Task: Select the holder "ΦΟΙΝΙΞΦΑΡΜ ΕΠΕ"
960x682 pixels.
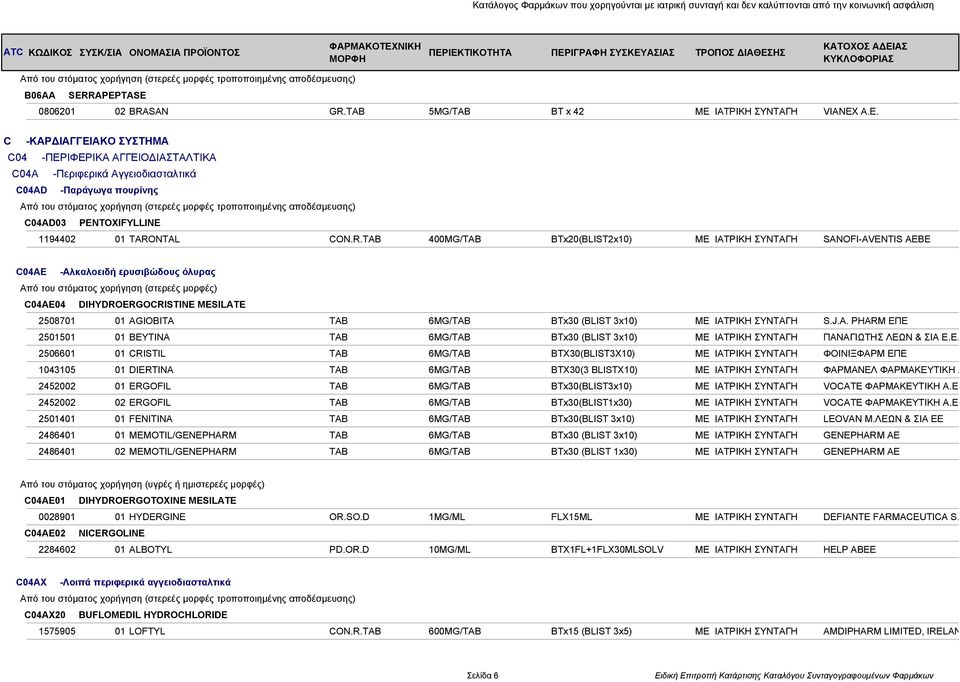Action: click(864, 354)
